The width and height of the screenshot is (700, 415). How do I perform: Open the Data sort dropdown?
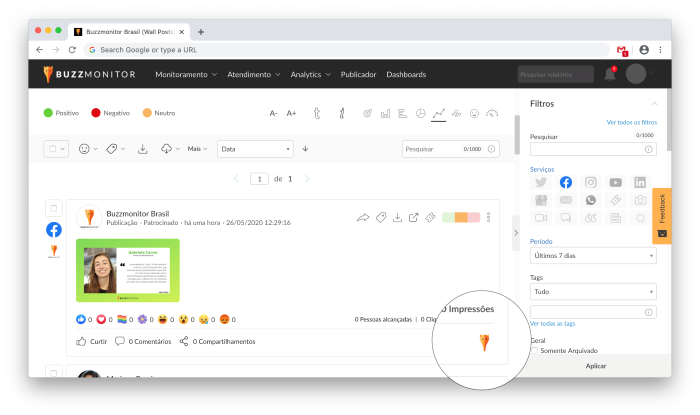pos(255,149)
